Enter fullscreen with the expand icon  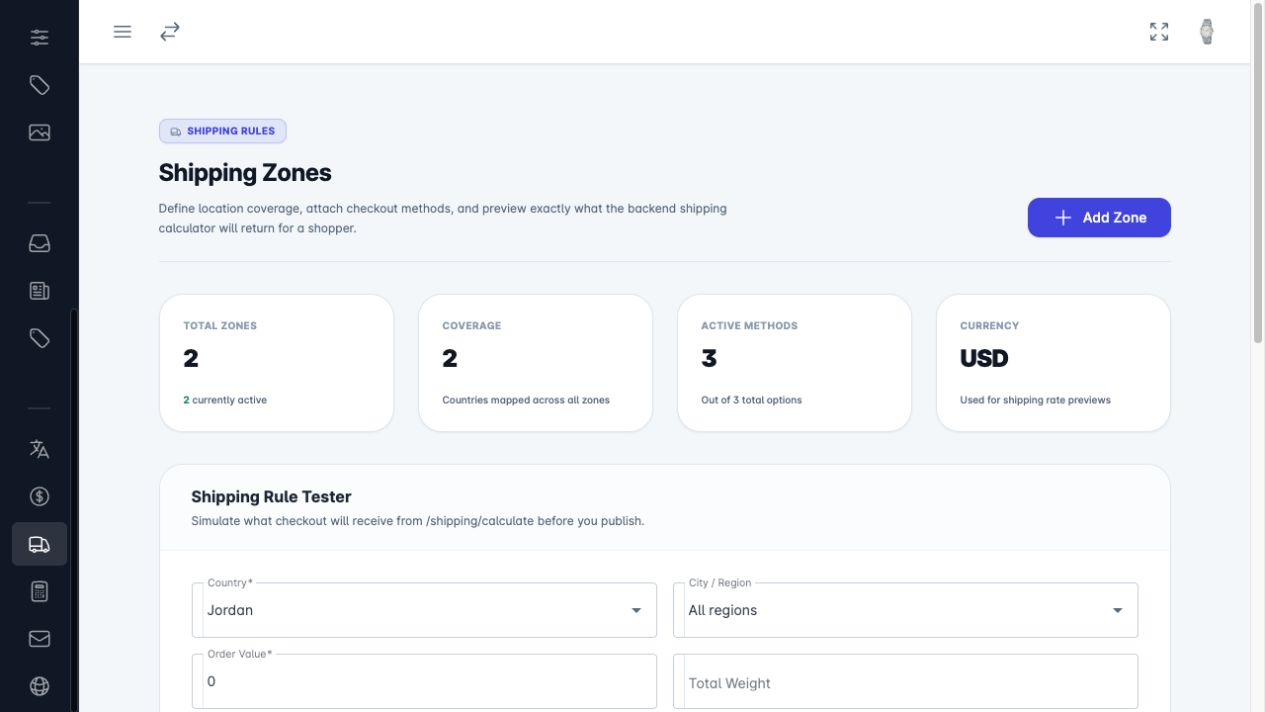[1159, 32]
